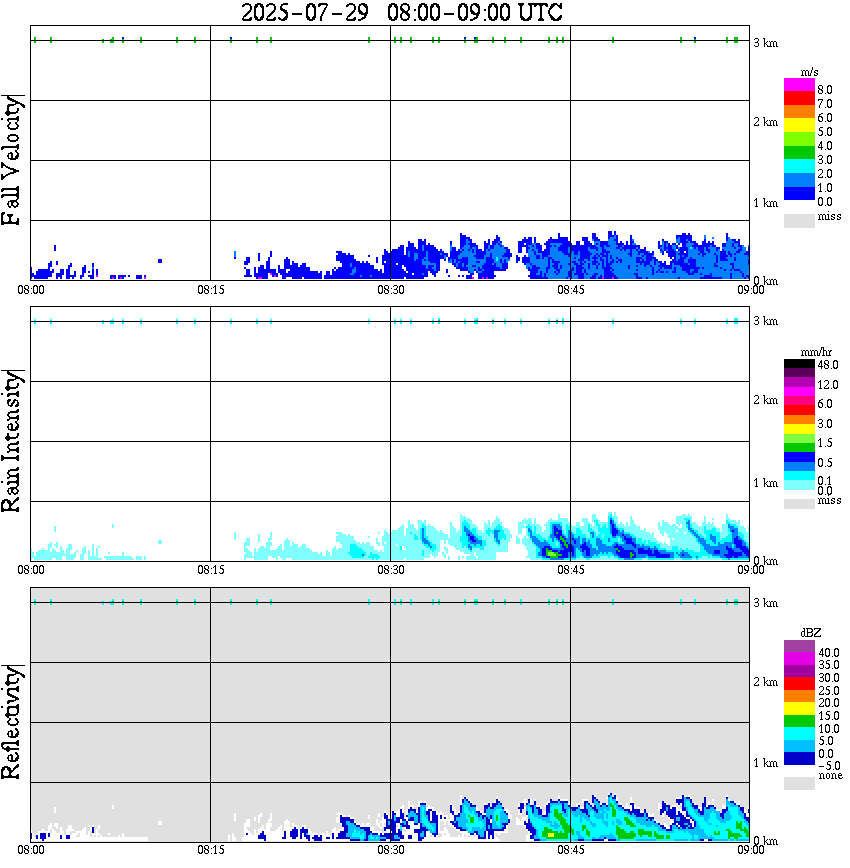Click the 08:00-09:00 UTC time range in title

(475, 12)
